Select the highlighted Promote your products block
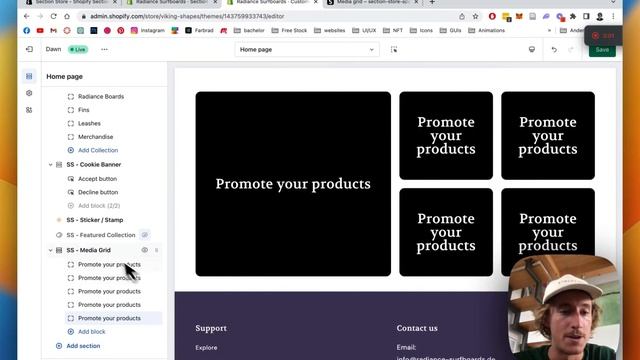Image resolution: width=640 pixels, height=360 pixels. pos(113,318)
